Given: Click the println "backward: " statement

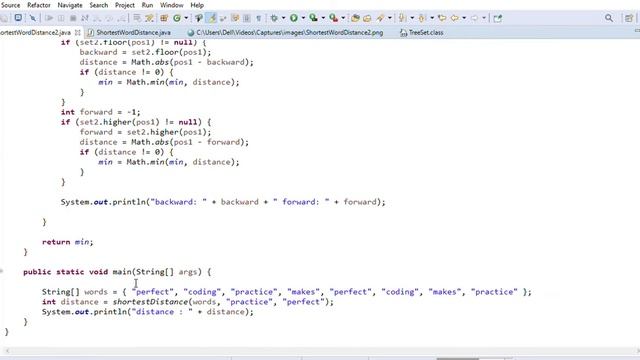Looking at the screenshot, I should pos(223,202).
